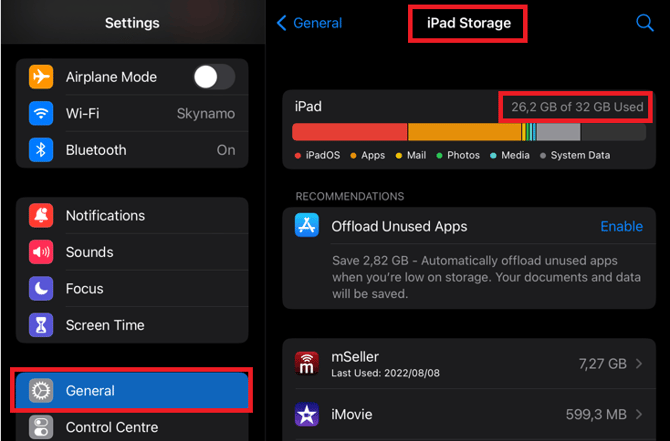Tap the Wi-Fi settings icon
The width and height of the screenshot is (670, 441).
tap(41, 113)
